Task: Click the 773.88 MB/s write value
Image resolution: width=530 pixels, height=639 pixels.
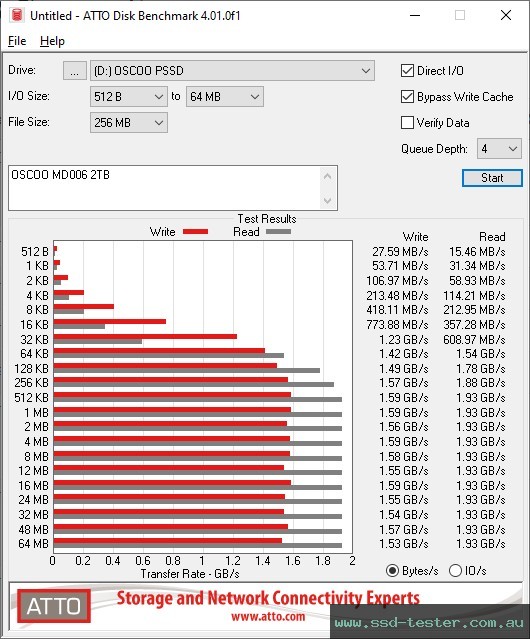Action: pyautogui.click(x=397, y=325)
